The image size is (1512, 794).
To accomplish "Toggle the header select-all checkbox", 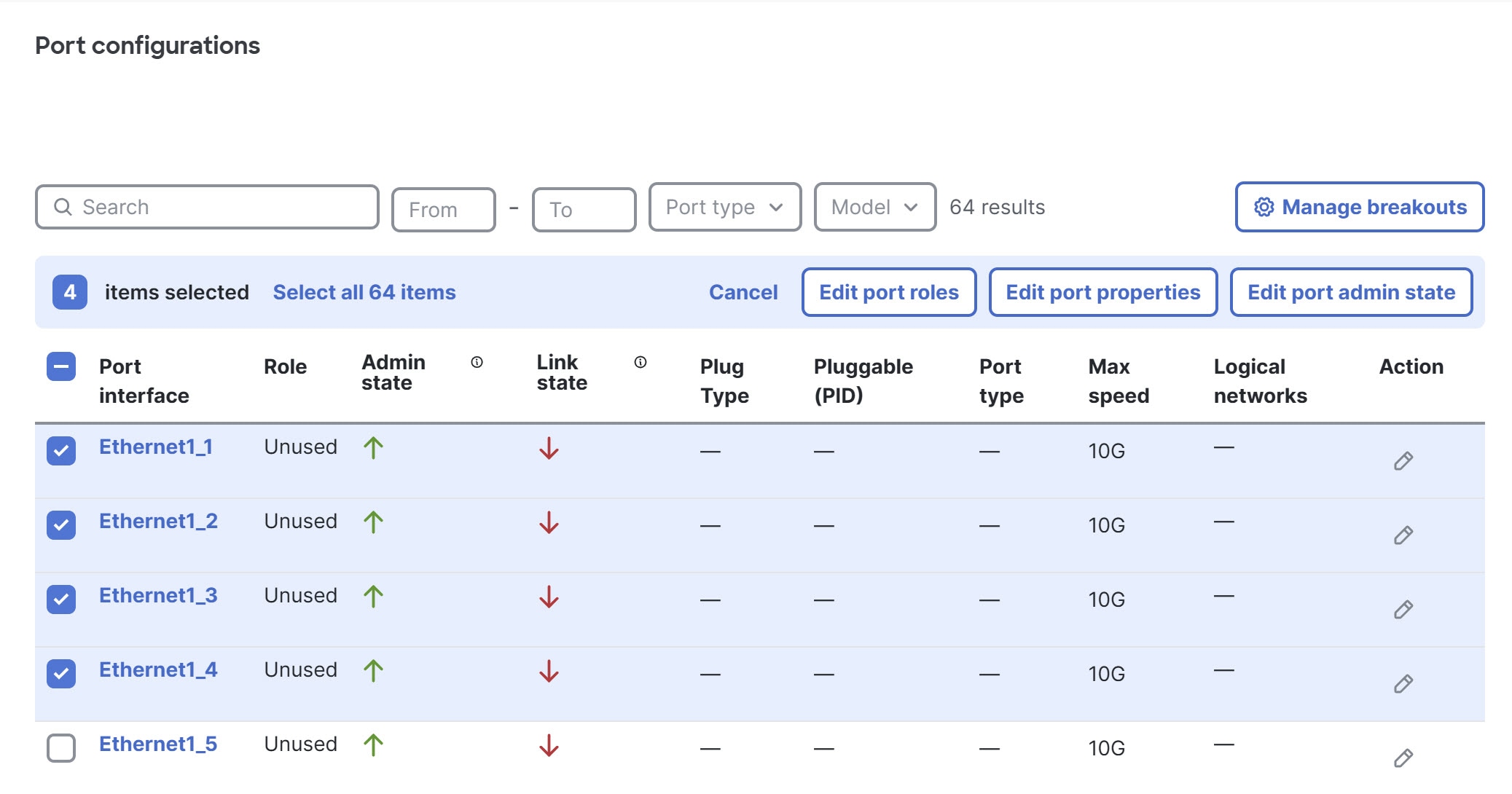I will 61,366.
